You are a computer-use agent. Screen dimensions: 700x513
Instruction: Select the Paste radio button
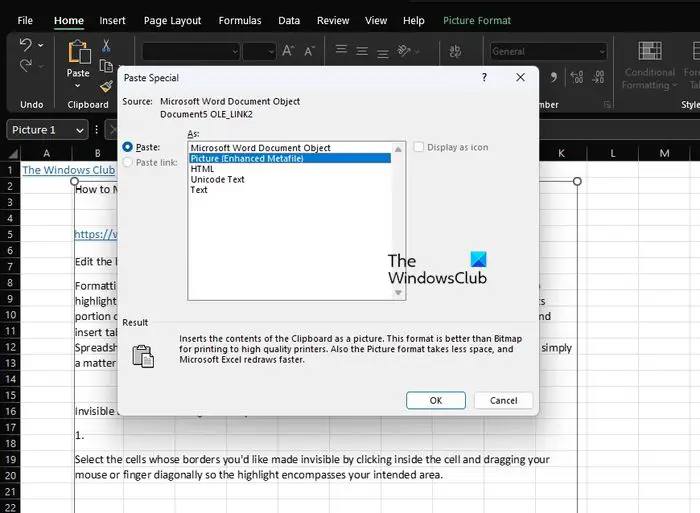[x=128, y=147]
